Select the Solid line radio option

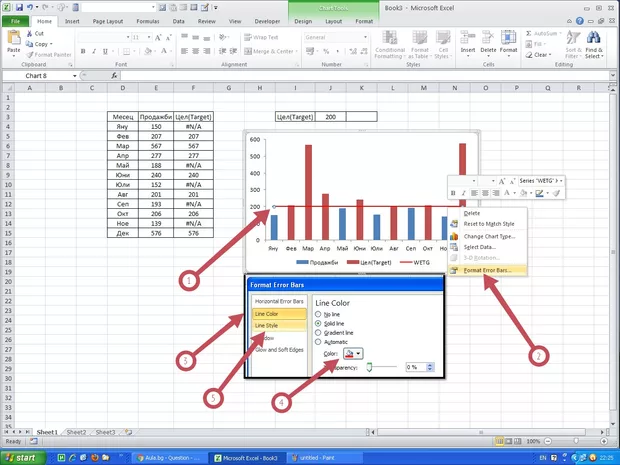point(318,323)
